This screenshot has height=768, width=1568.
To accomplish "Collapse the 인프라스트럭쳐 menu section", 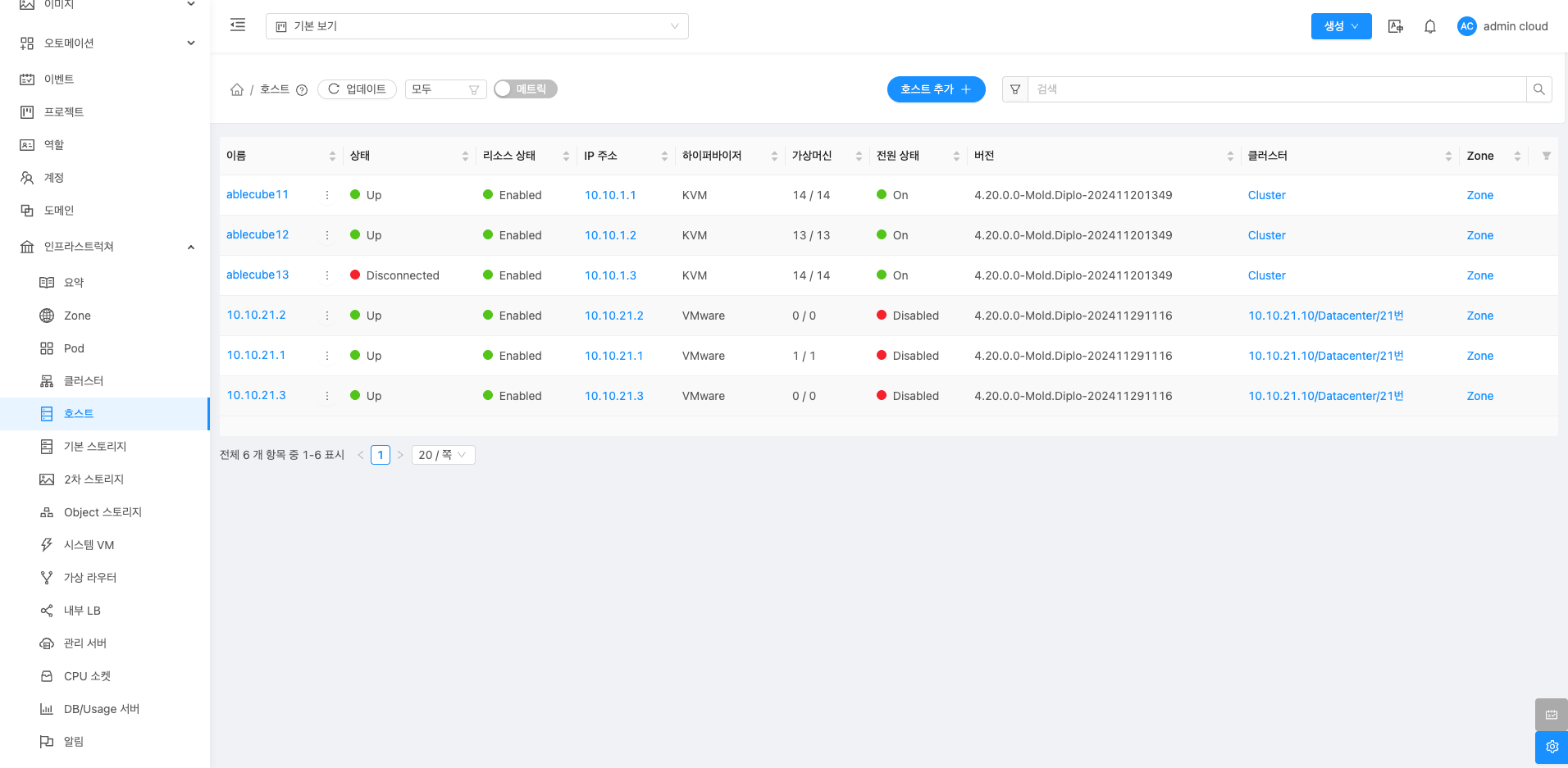I will [x=190, y=247].
